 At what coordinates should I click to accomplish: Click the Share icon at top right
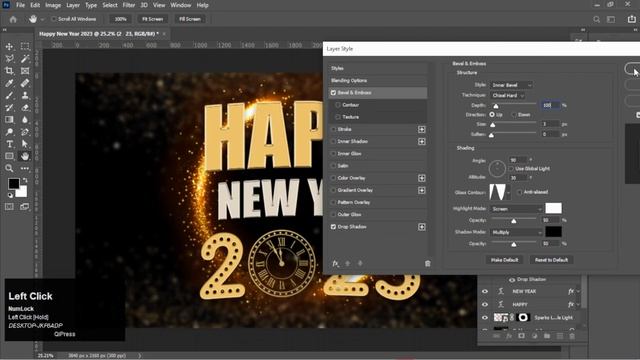click(x=631, y=19)
